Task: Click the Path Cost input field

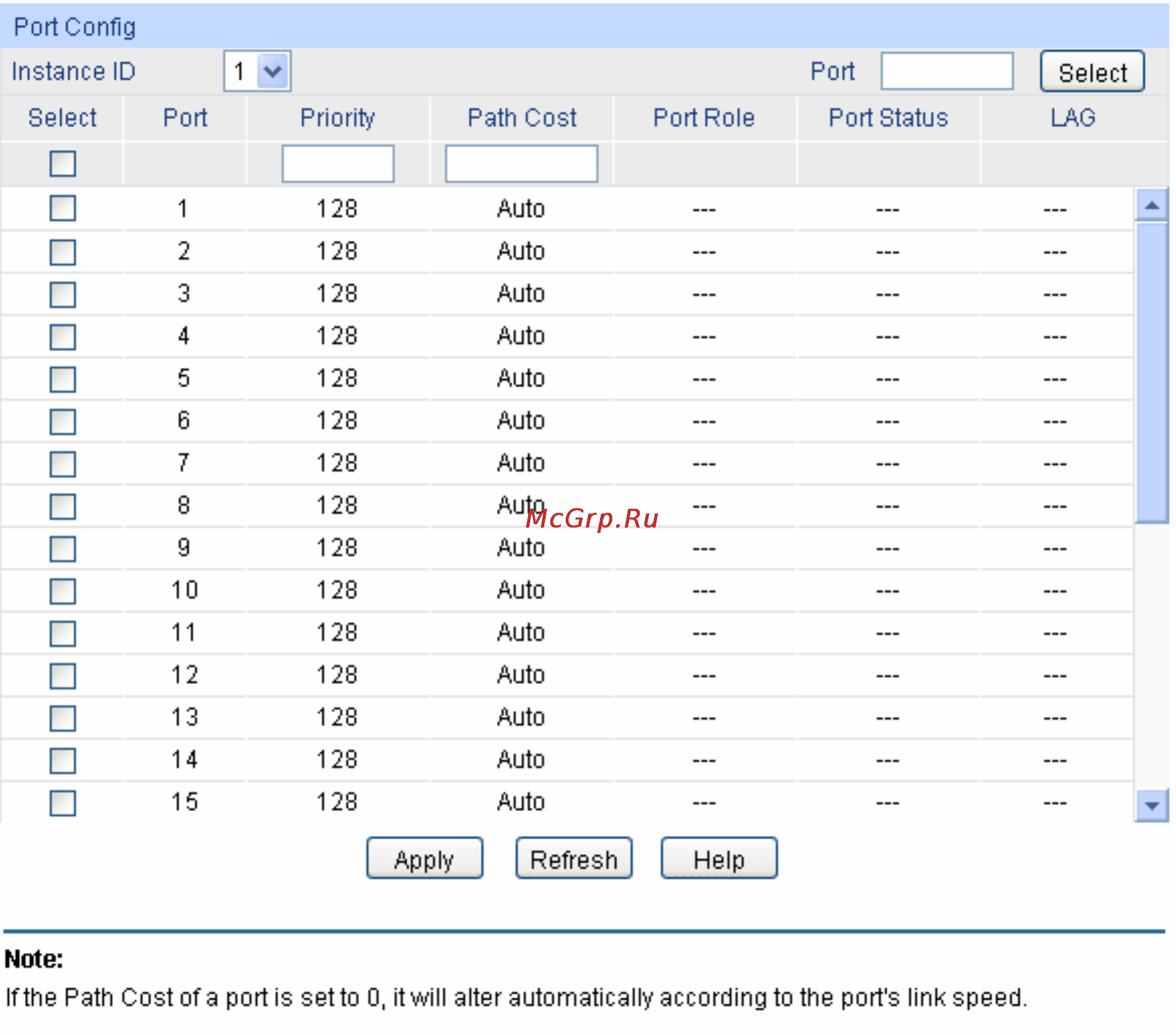Action: click(521, 163)
